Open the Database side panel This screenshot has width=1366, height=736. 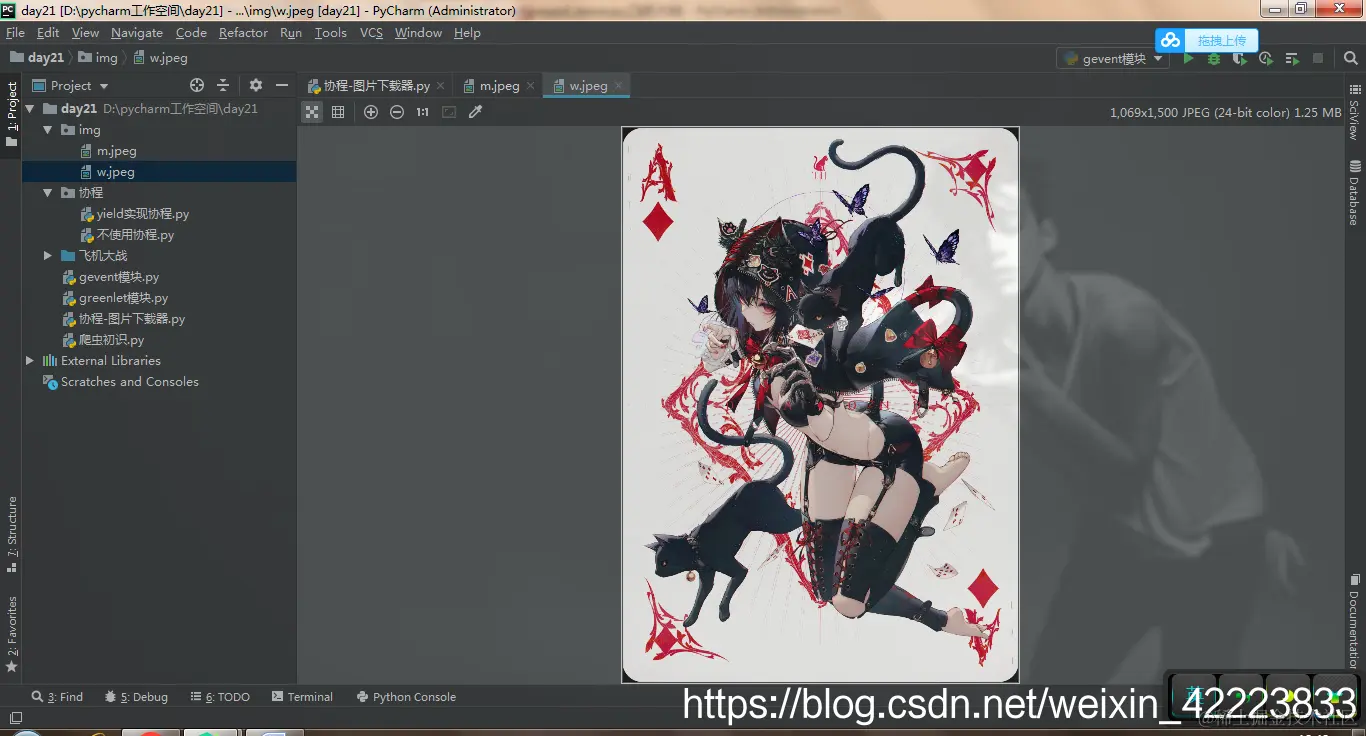click(1354, 195)
